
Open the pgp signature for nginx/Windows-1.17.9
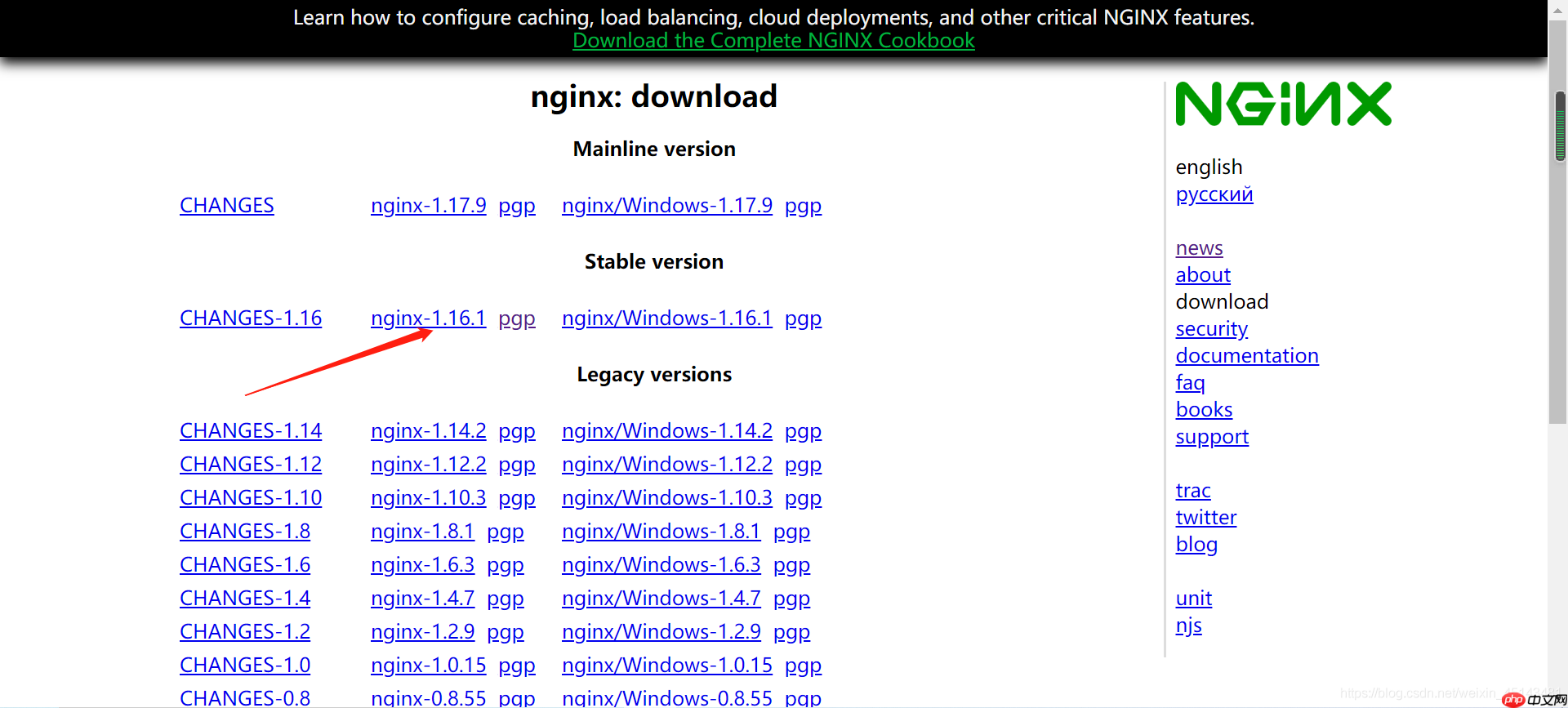pos(803,207)
